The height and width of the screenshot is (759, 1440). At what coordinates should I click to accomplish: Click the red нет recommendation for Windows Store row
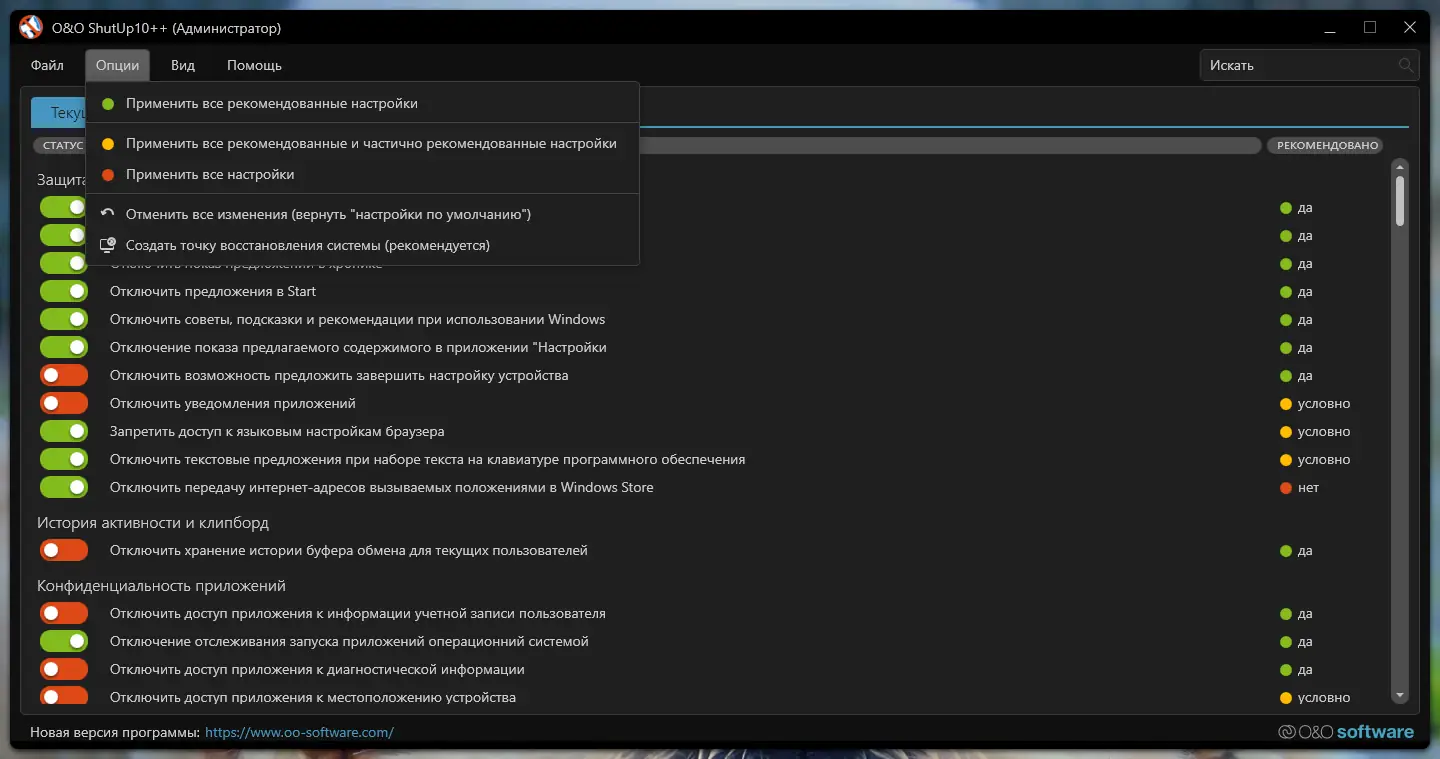(x=1300, y=488)
